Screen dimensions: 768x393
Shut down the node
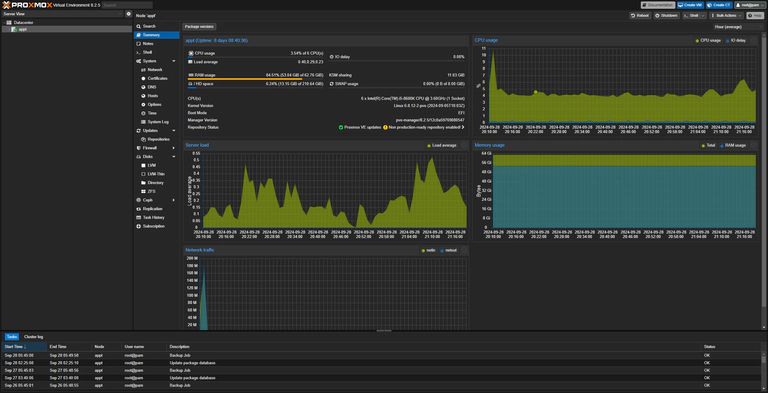(667, 16)
